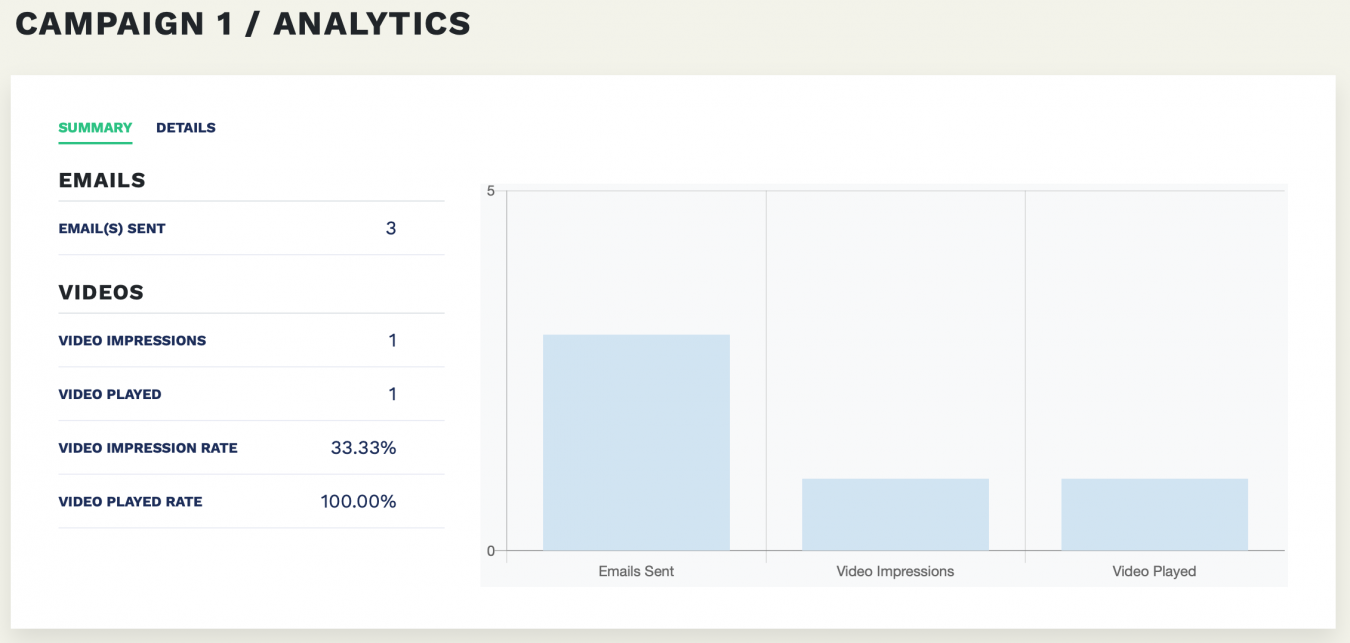The height and width of the screenshot is (643, 1350).
Task: Click the value 3 next to EMAIL(S) SENT
Action: pos(391,228)
